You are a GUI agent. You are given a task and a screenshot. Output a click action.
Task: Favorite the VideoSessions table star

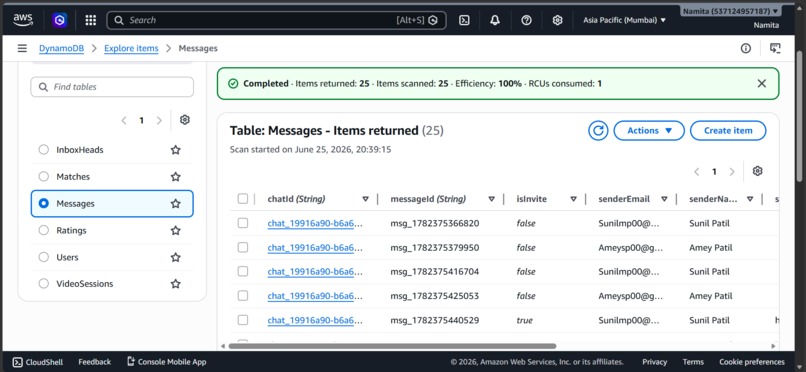pyautogui.click(x=176, y=284)
